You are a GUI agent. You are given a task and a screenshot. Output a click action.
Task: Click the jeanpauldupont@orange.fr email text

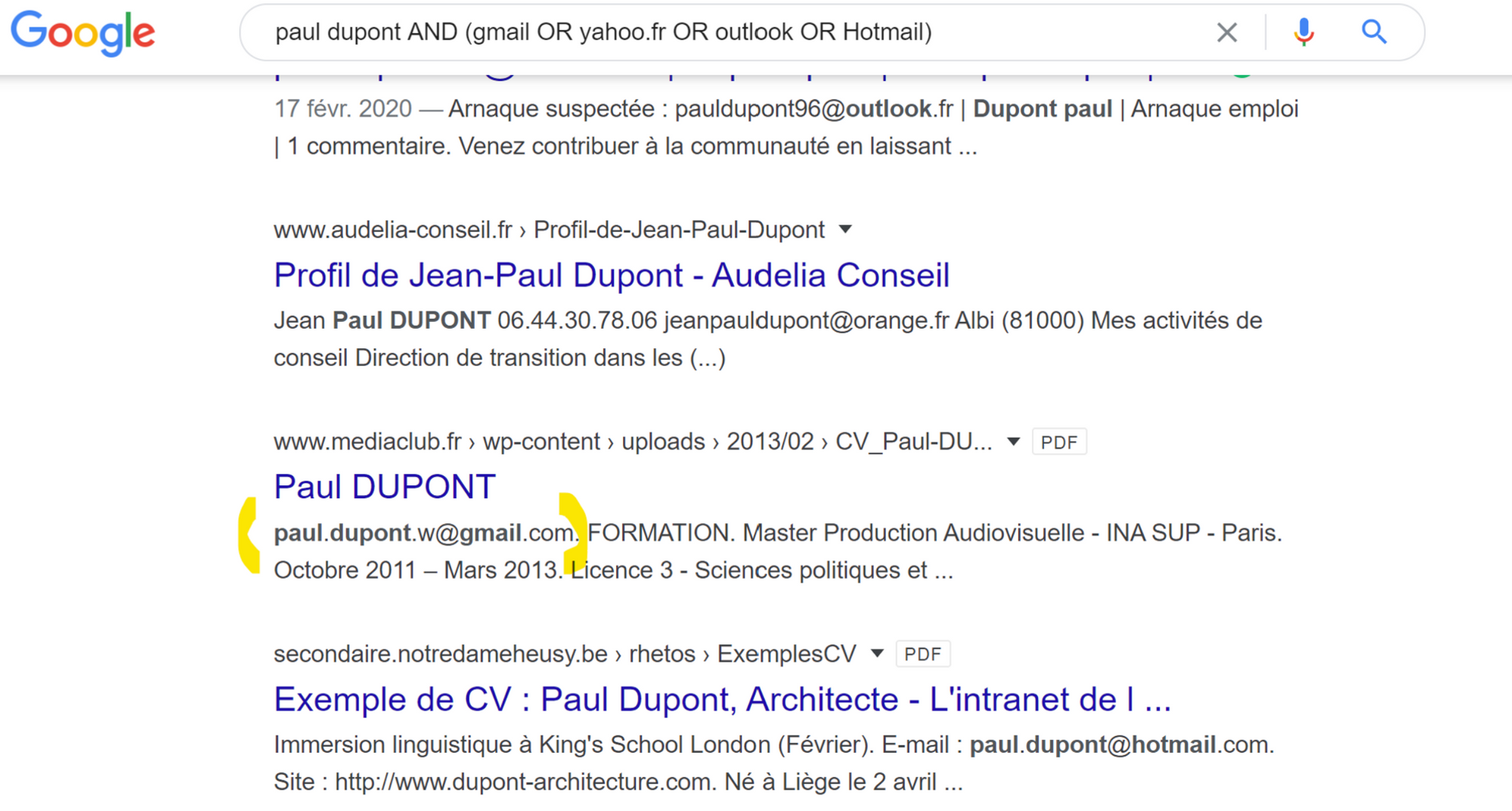(x=807, y=320)
